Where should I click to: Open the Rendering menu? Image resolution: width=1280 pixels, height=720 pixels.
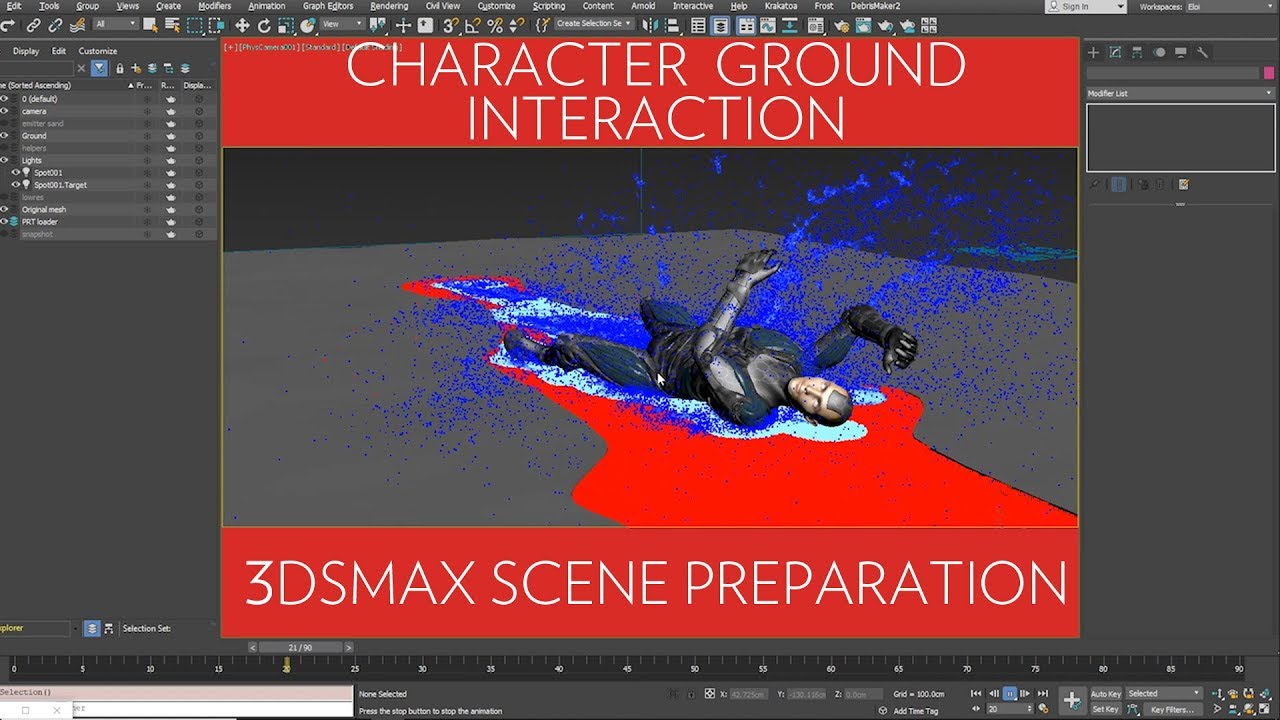[389, 6]
